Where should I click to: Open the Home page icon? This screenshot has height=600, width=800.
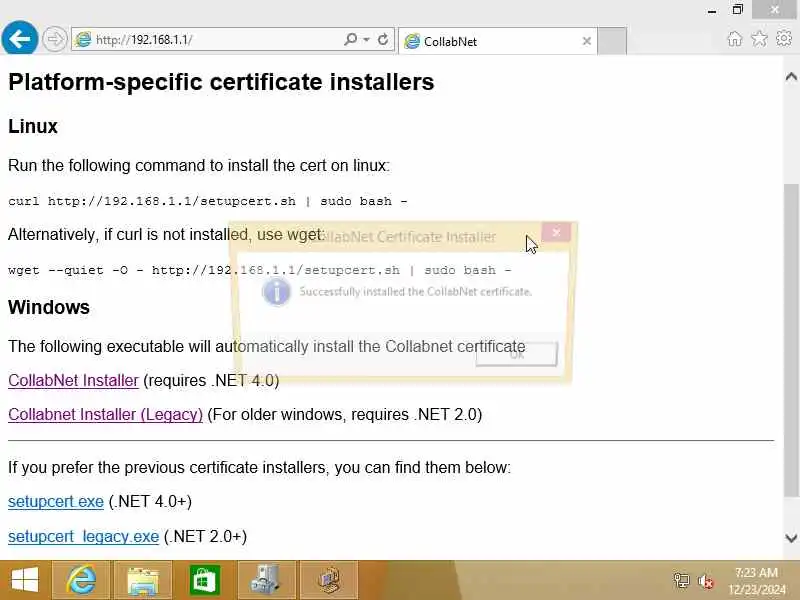point(735,39)
